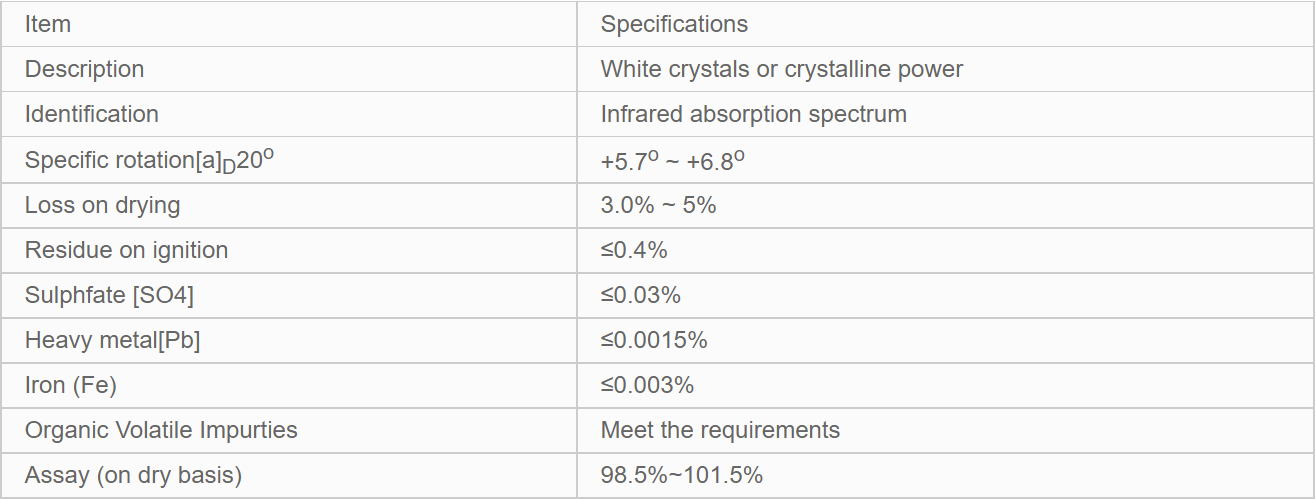Select the "+5.7° ~ +6.8°" value
The height and width of the screenshot is (499, 1316).
pyautogui.click(x=672, y=160)
